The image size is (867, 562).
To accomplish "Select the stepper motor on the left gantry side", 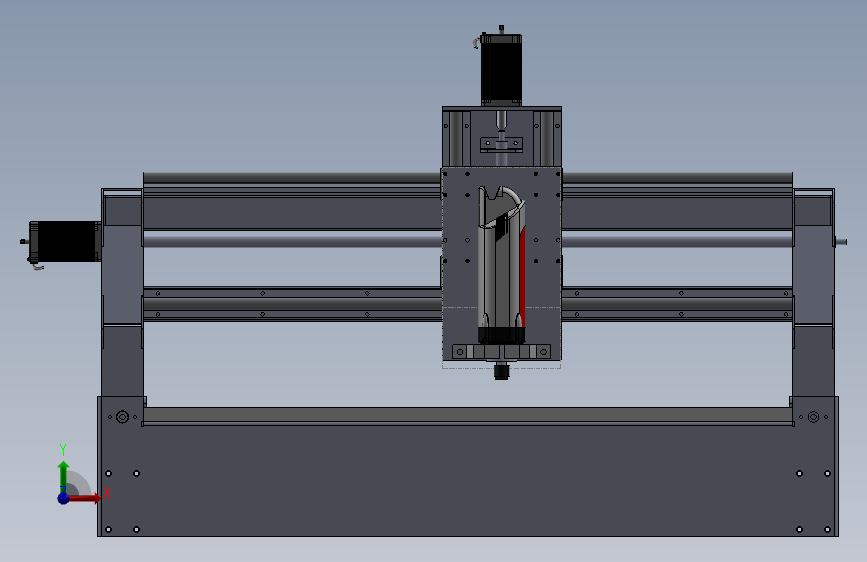I will 65,242.
